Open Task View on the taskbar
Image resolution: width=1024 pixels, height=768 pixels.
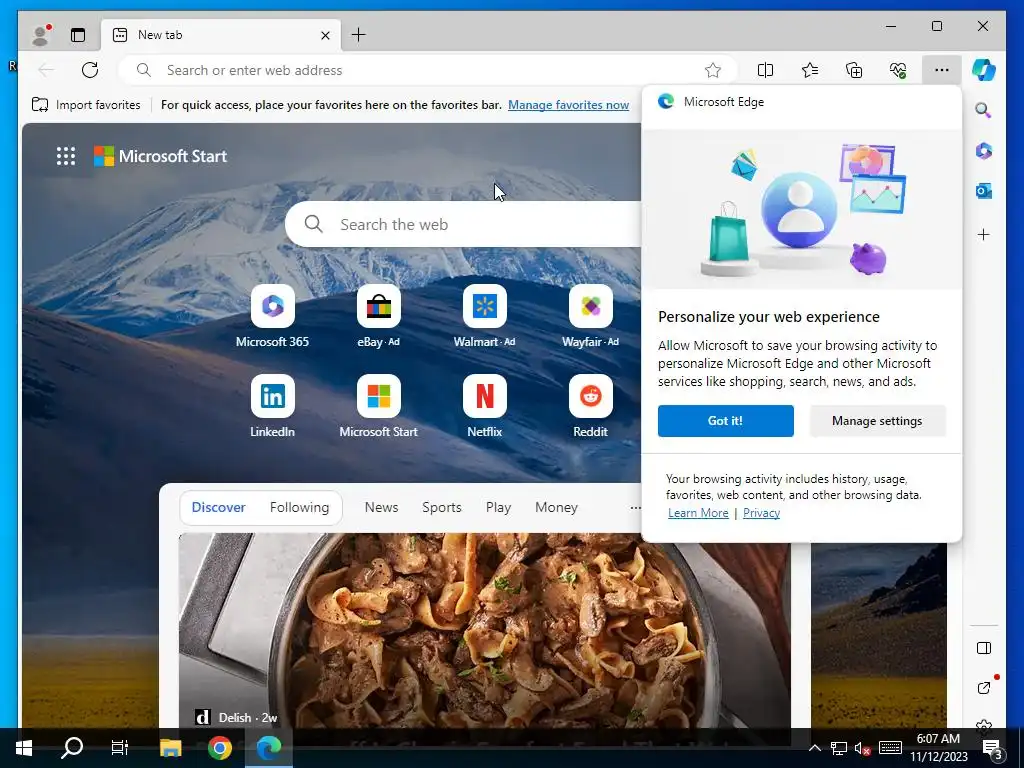pos(120,748)
